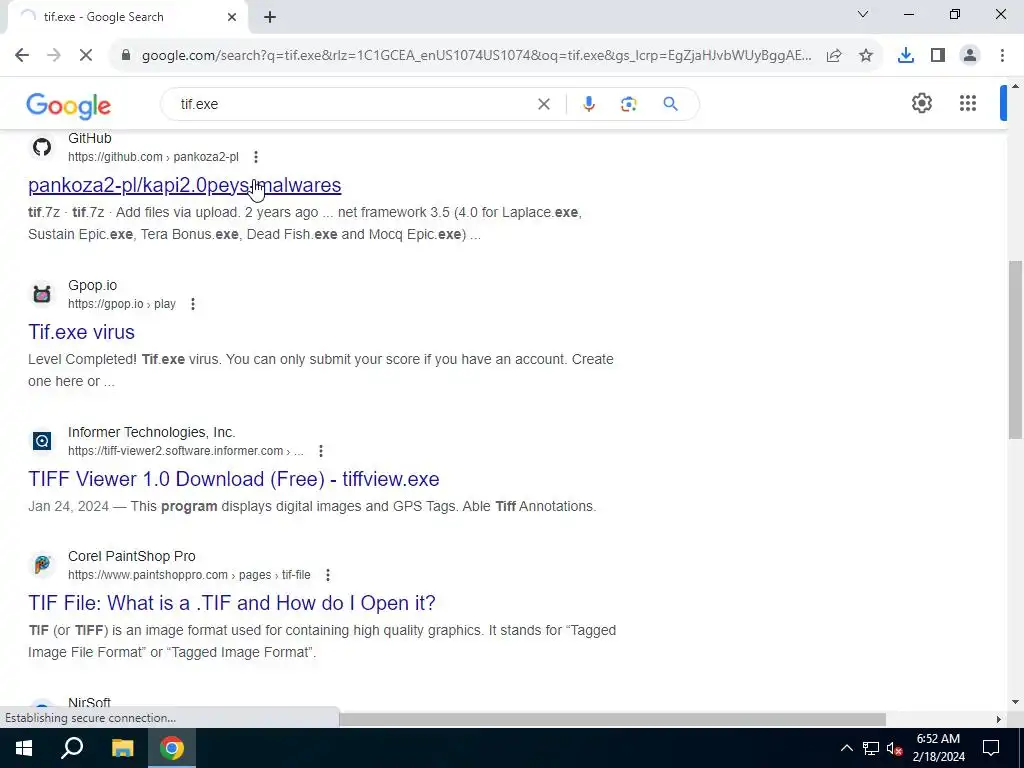1024x768 pixels.
Task: Open the Chrome downloads panel
Action: tap(906, 56)
